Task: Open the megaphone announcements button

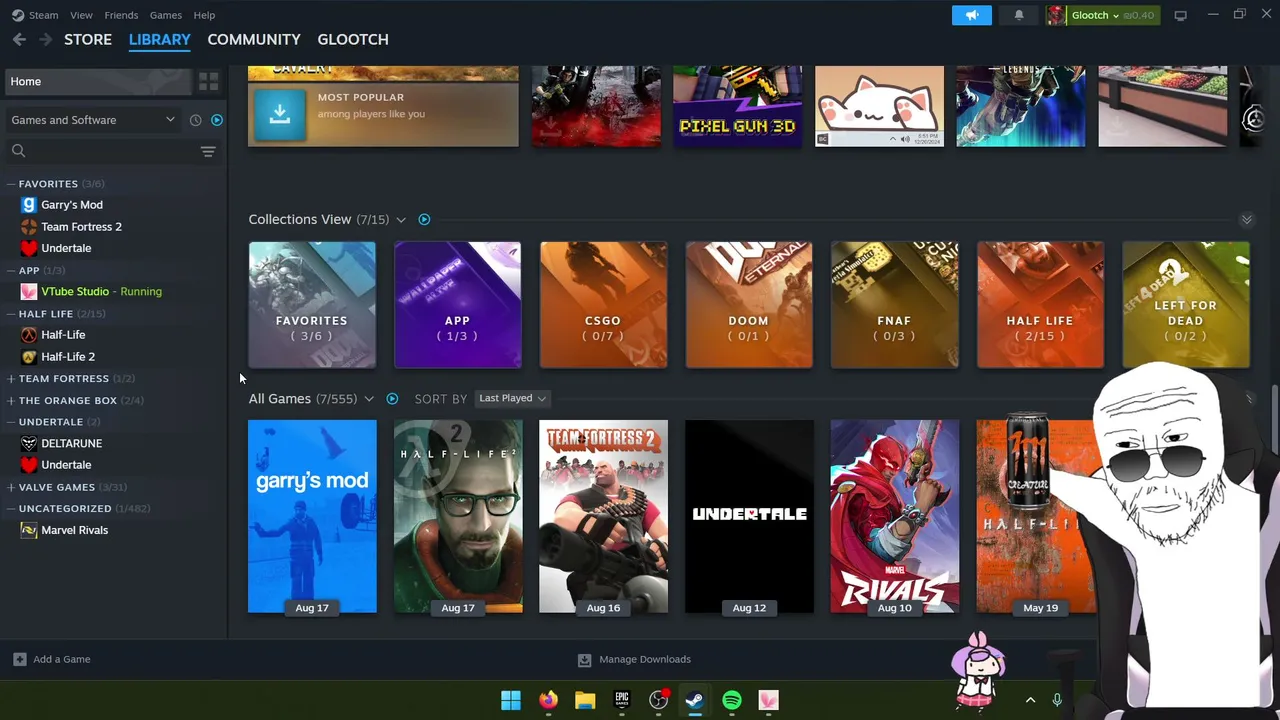Action: [971, 15]
